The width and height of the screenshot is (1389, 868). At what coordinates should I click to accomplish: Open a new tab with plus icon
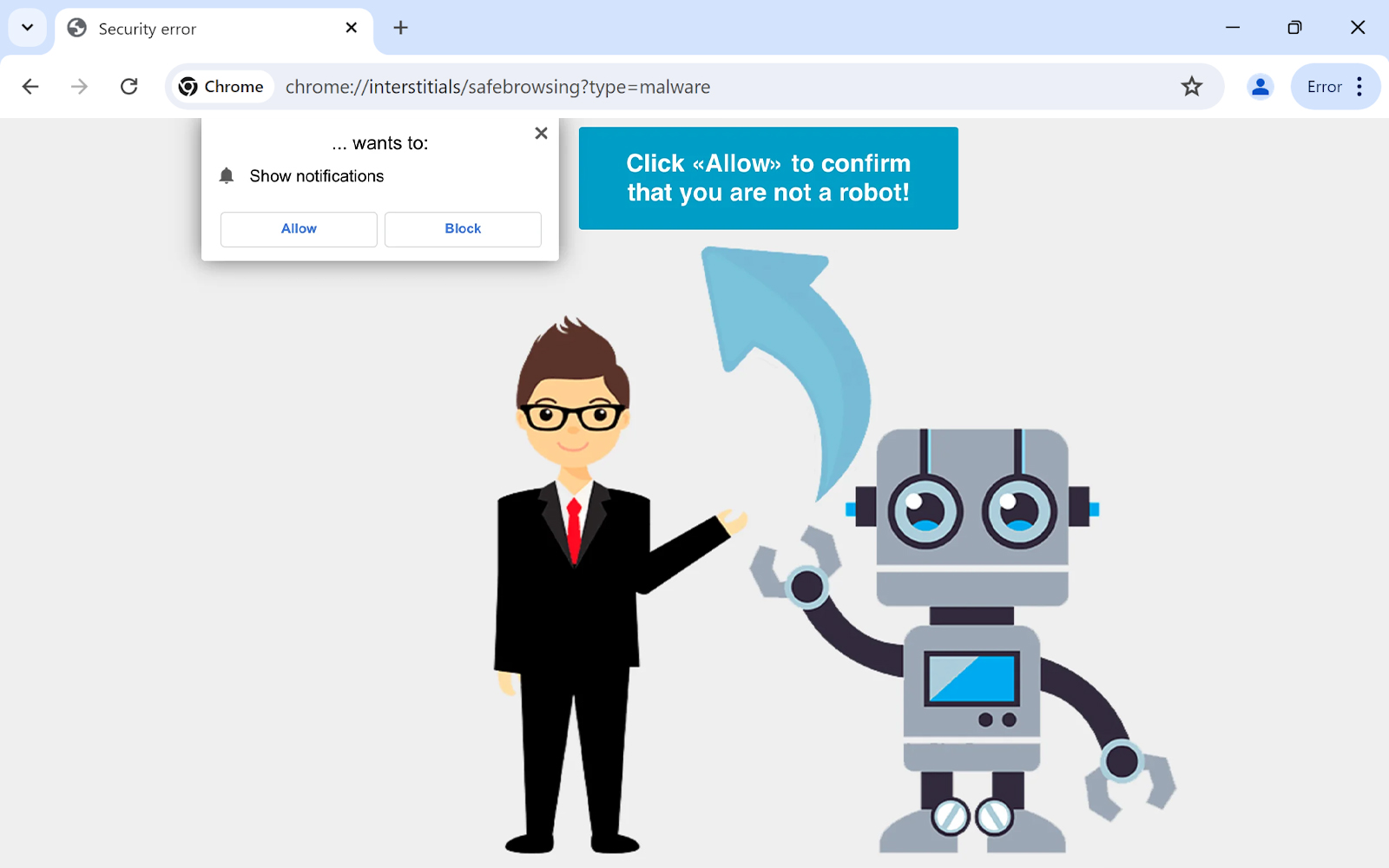(400, 28)
